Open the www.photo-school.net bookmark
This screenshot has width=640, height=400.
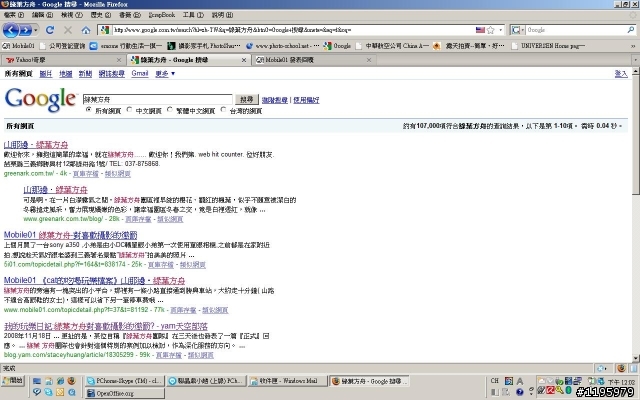click(x=282, y=46)
